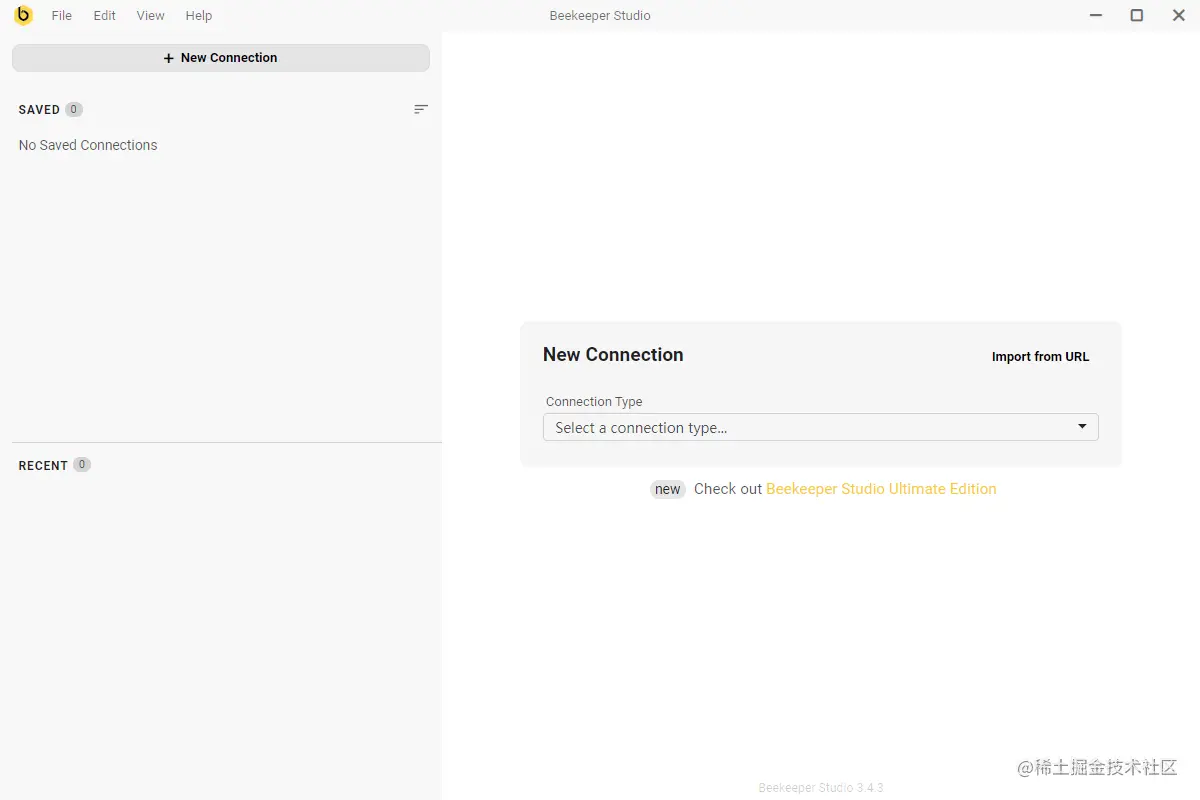Open the File menu
Viewport: 1200px width, 800px height.
(x=62, y=15)
